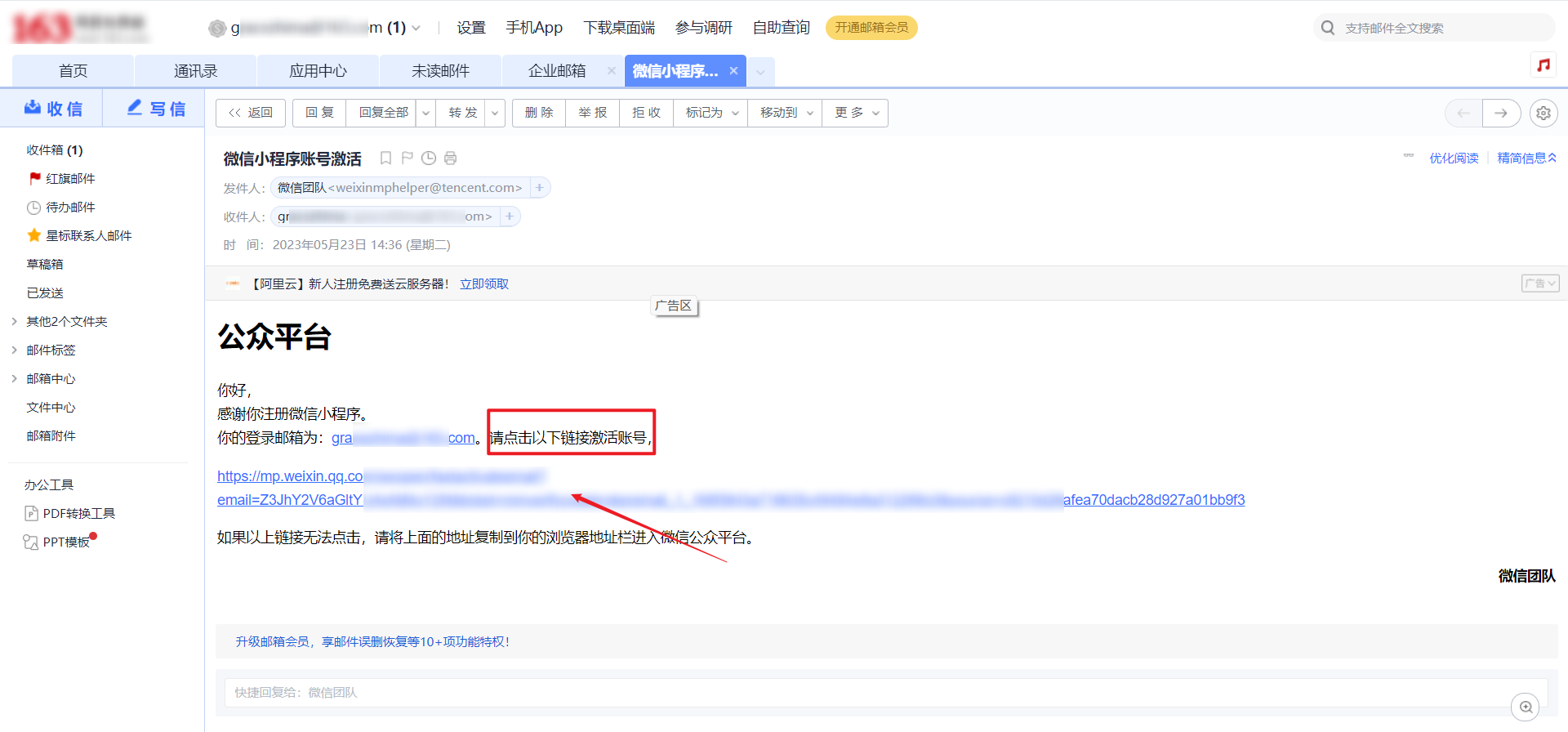Expand 其他2个文件夹
The height and width of the screenshot is (732, 1568).
15,321
